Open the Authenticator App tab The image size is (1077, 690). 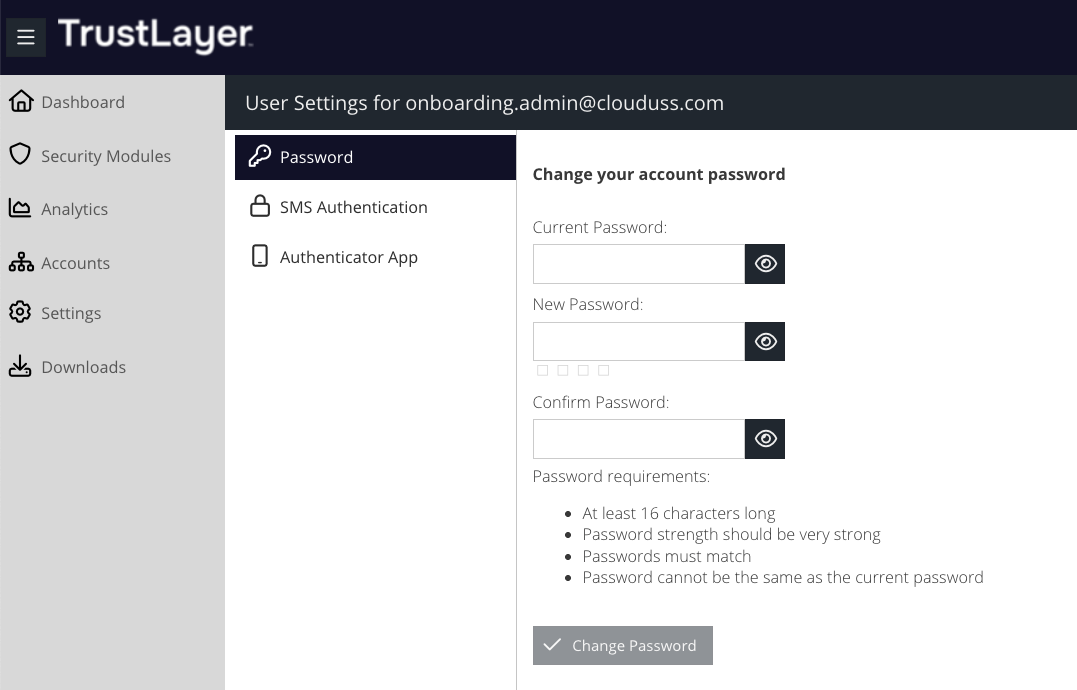(x=375, y=257)
